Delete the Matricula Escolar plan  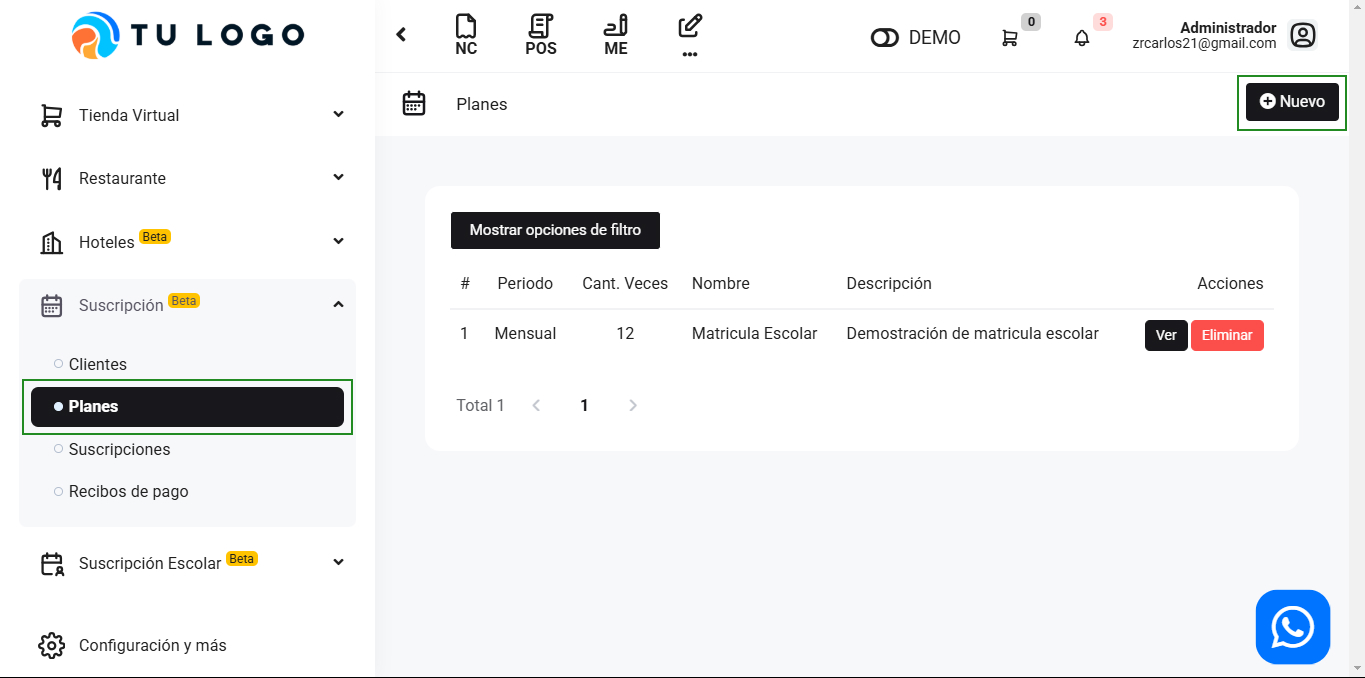1227,335
